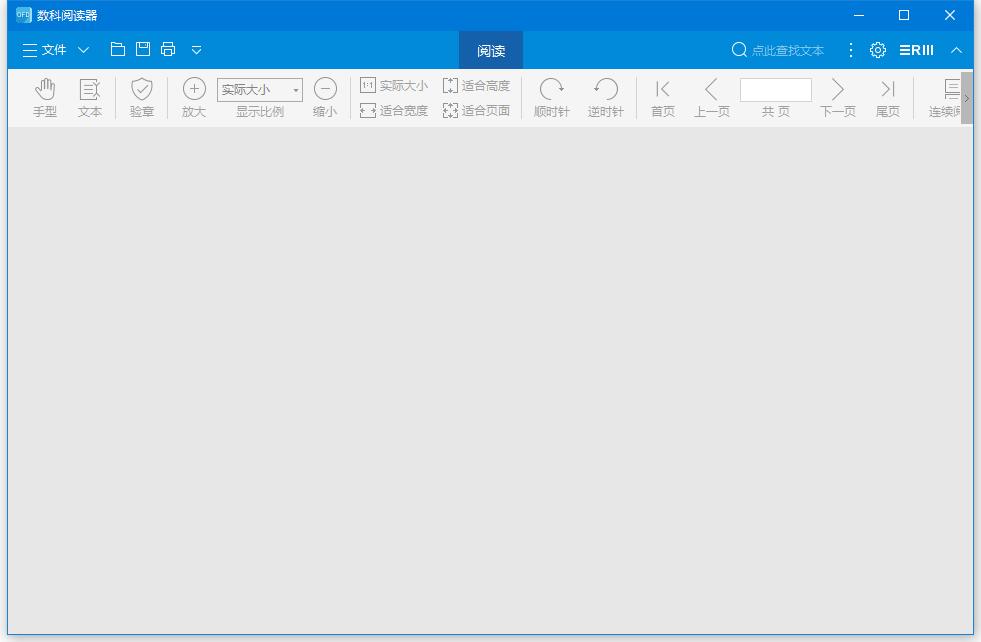
Task: Collapse the ribbon with the up chevron
Action: pos(956,50)
